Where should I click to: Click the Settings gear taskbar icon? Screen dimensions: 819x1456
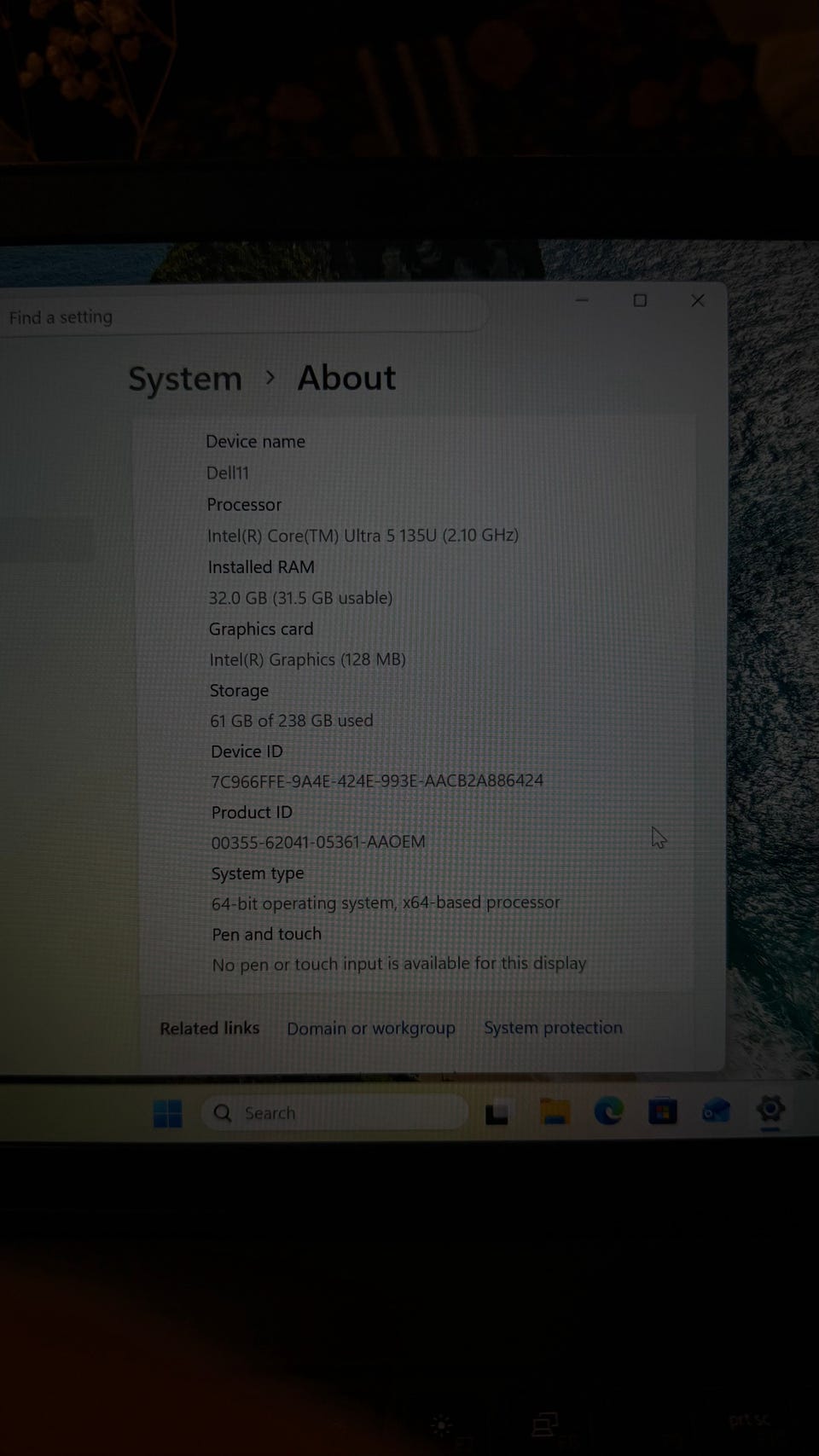(x=770, y=1109)
